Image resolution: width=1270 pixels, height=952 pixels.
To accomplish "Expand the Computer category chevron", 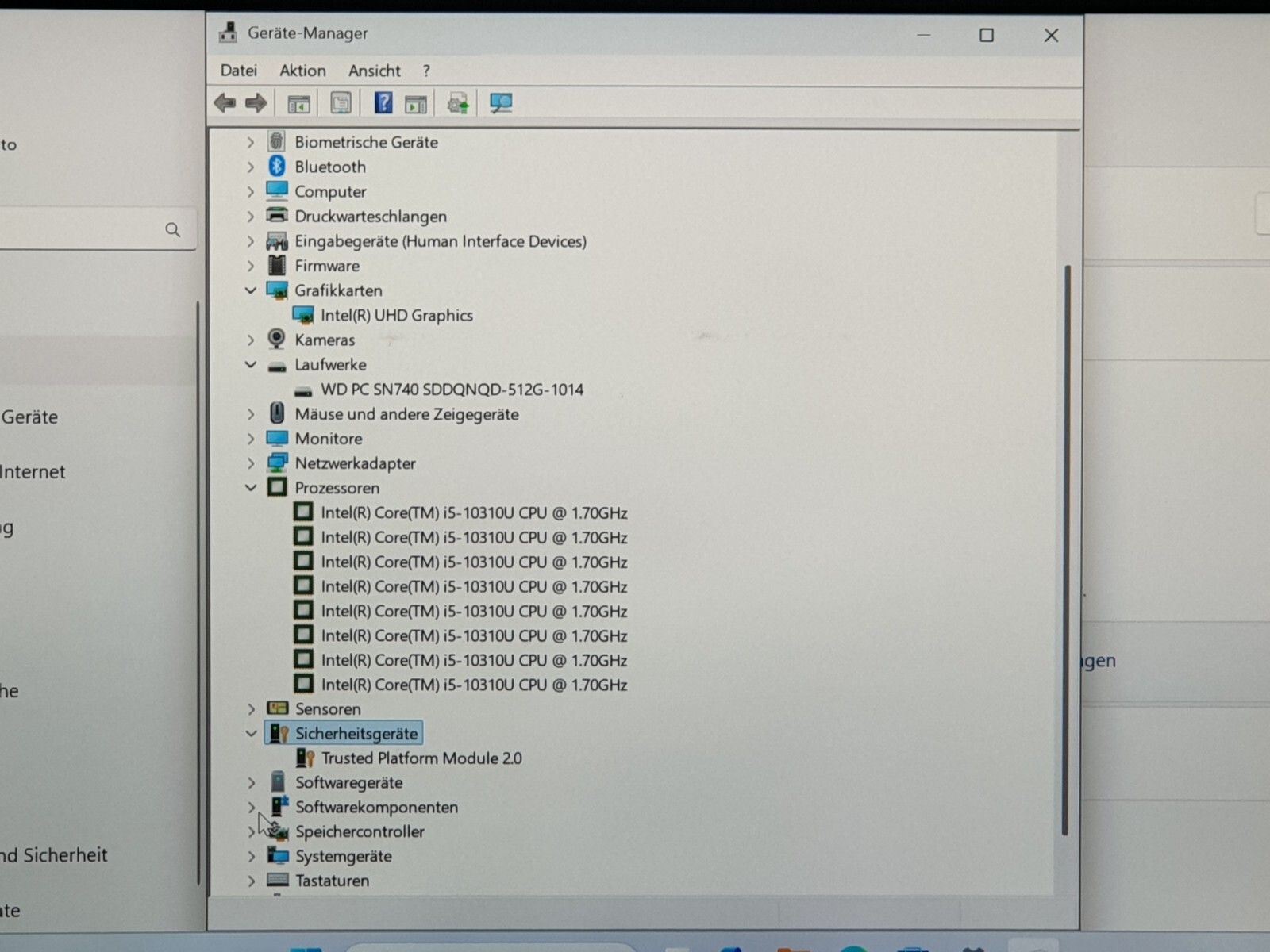I will click(251, 191).
